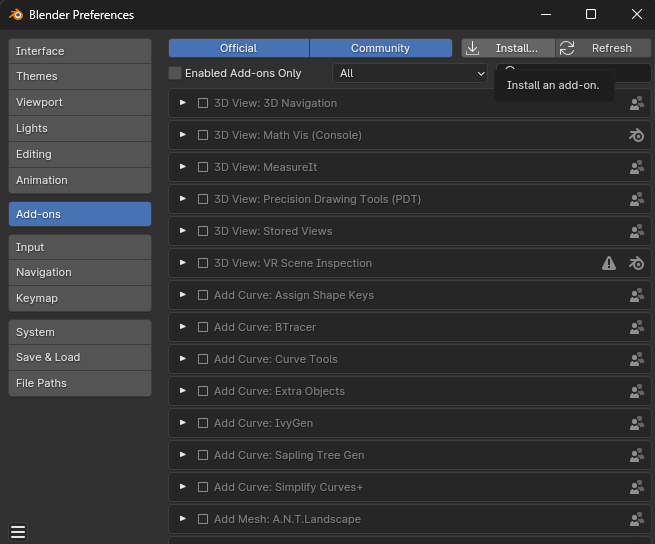The image size is (655, 544).
Task: Click community icon on IvyGen row
Action: coord(637,423)
